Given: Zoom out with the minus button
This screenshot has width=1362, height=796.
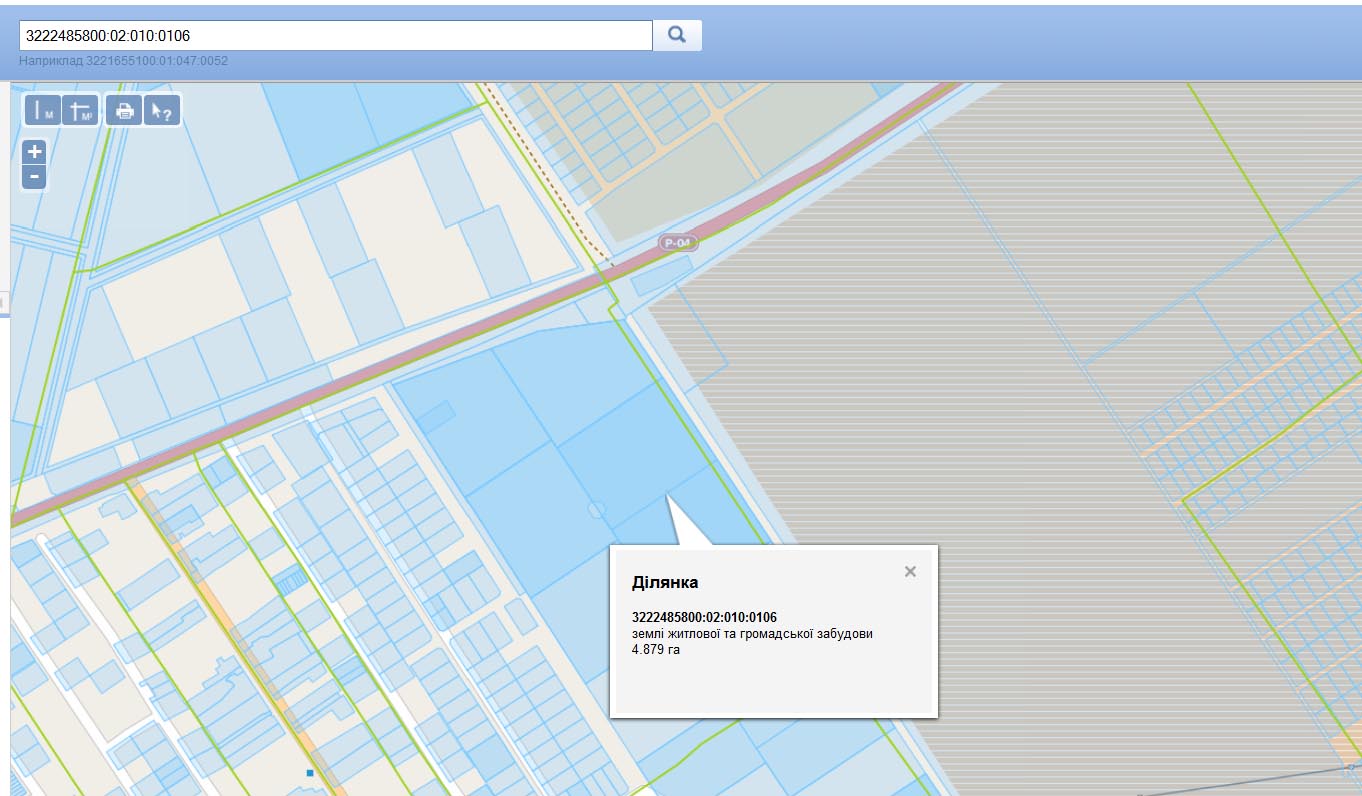Looking at the screenshot, I should [x=34, y=177].
